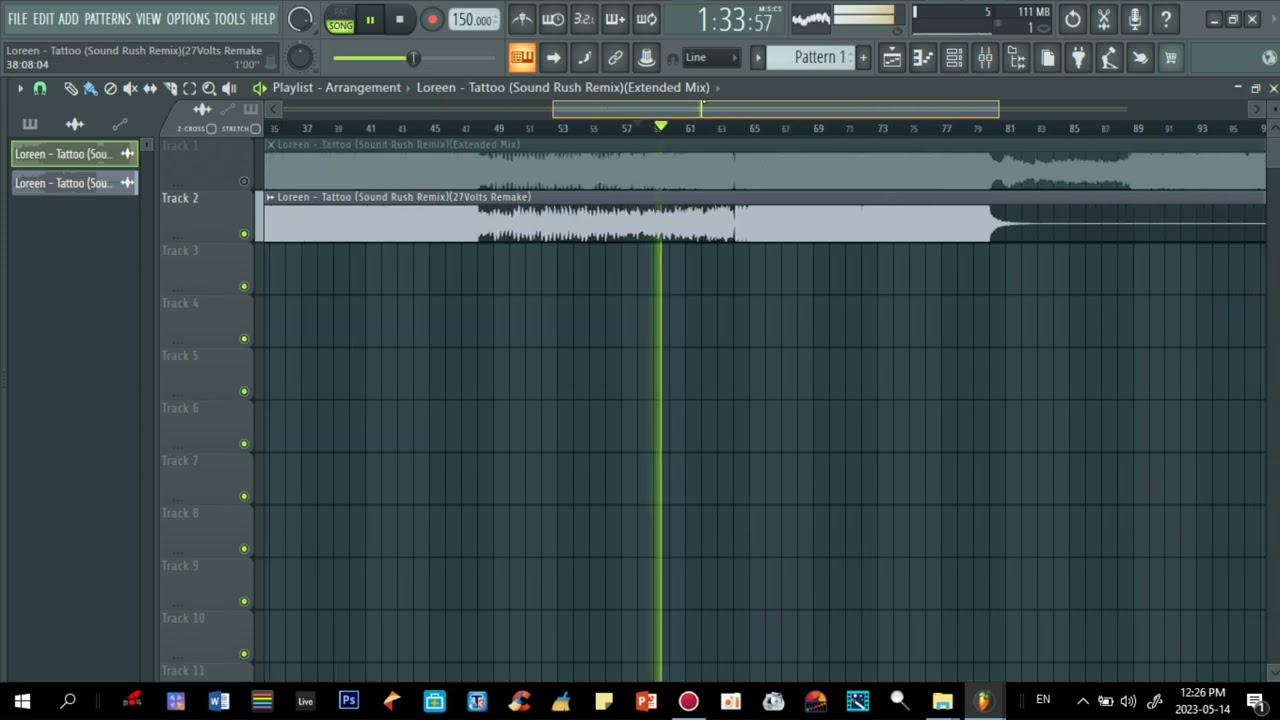Screen dimensions: 1280x720
Task: Click the audio editor scissors icon
Action: 1103,19
